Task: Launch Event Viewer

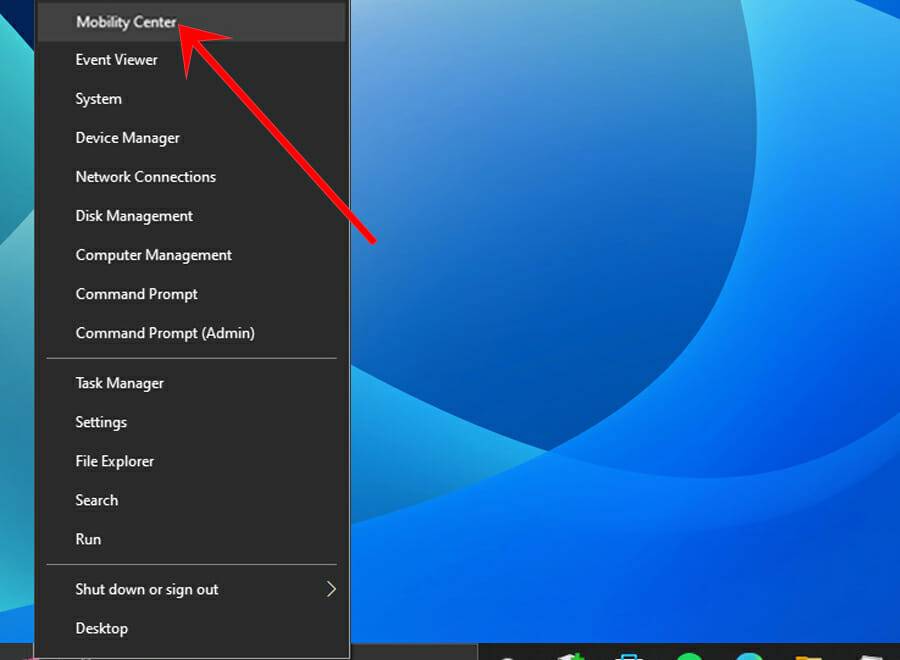Action: click(116, 60)
